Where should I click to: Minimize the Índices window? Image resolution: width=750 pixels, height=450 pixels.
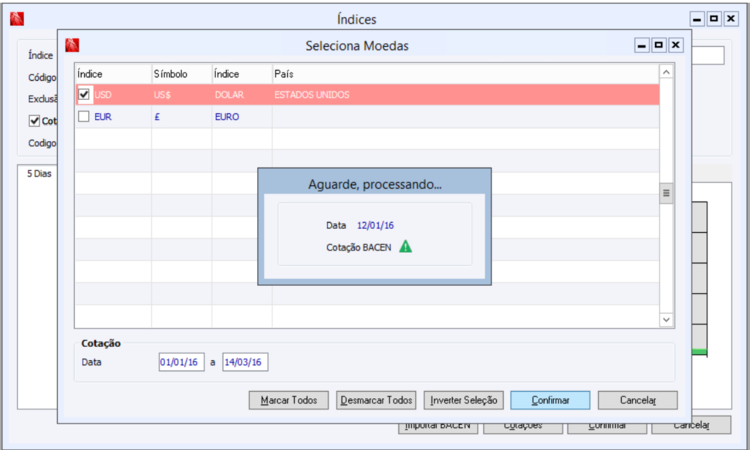coord(697,19)
